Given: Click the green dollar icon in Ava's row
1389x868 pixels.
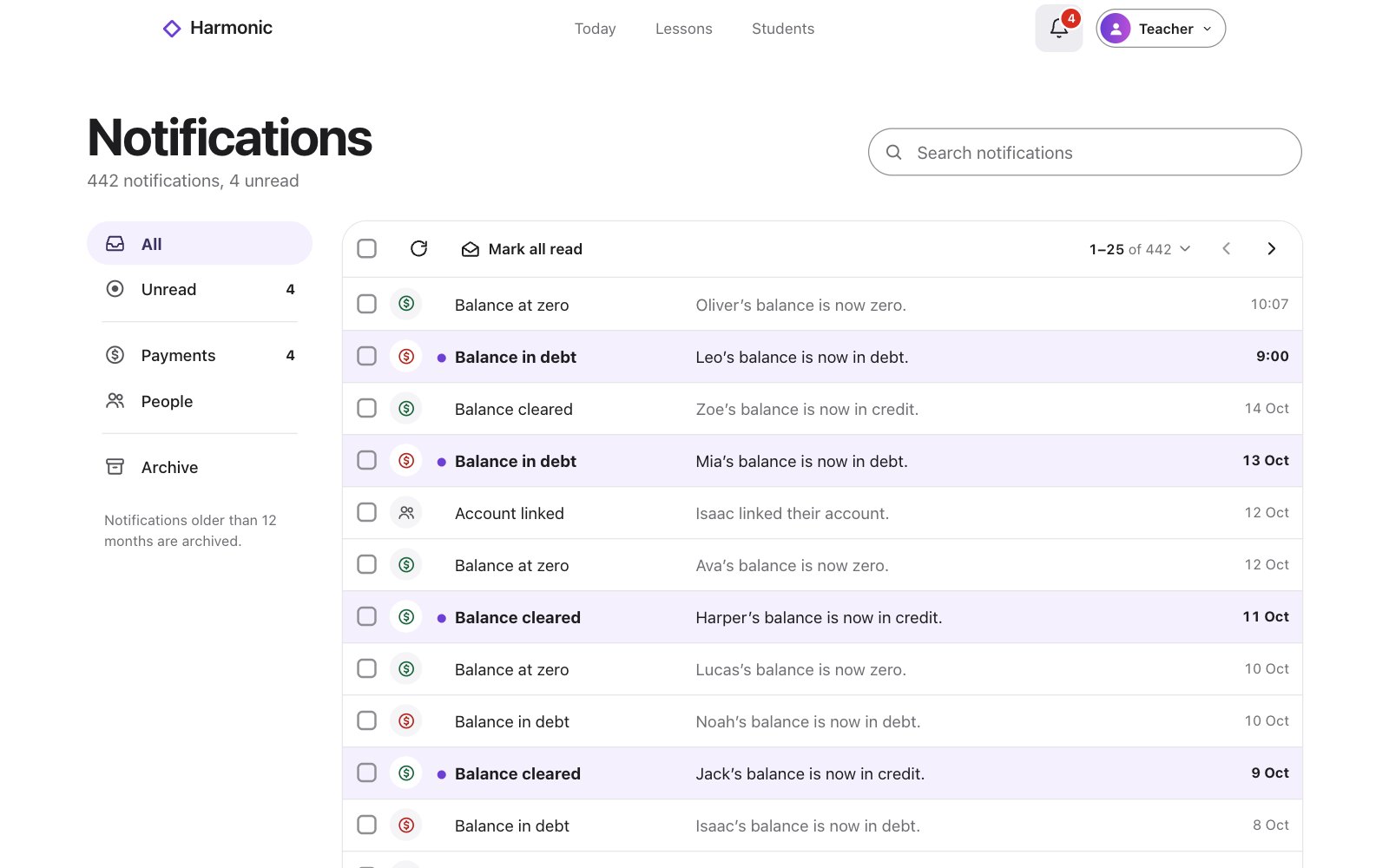Looking at the screenshot, I should [x=406, y=564].
